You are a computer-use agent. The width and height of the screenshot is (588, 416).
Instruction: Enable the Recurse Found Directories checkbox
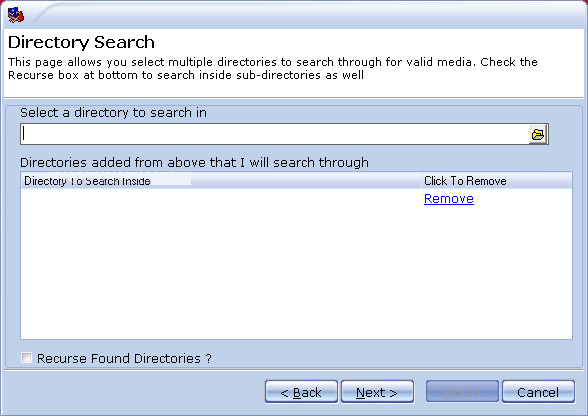point(26,357)
